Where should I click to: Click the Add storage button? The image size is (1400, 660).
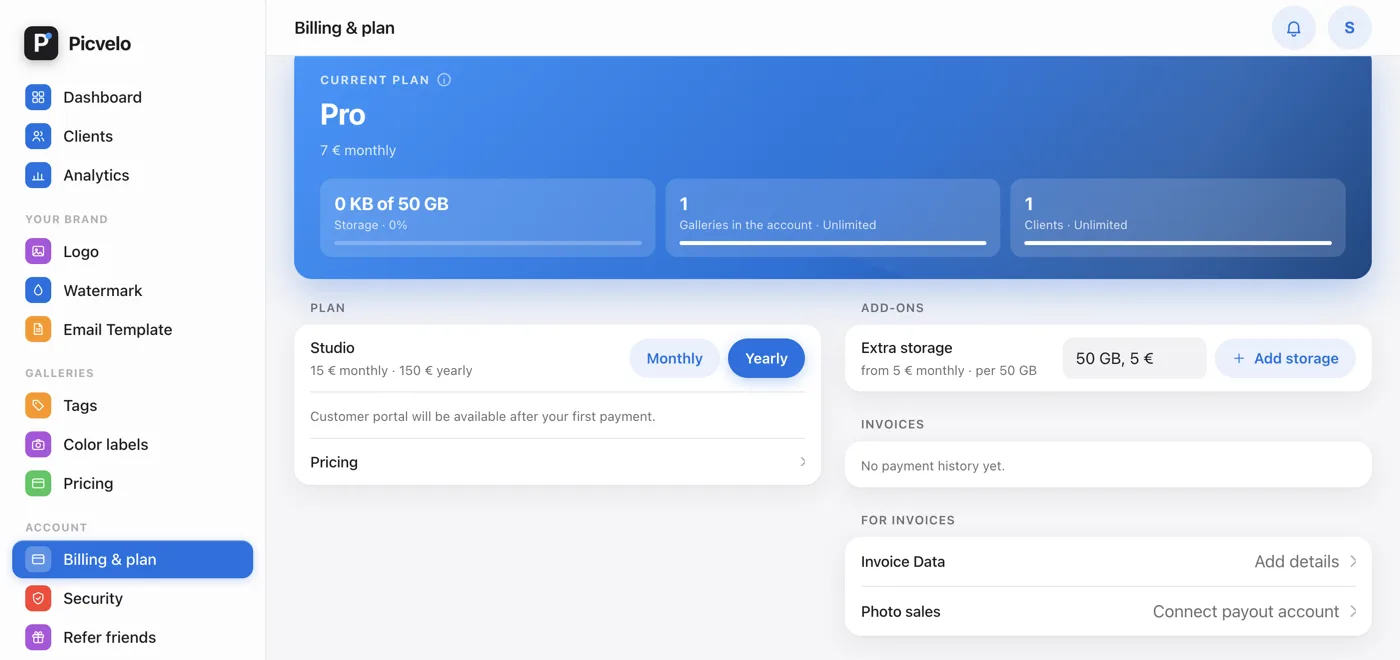pyautogui.click(x=1285, y=358)
